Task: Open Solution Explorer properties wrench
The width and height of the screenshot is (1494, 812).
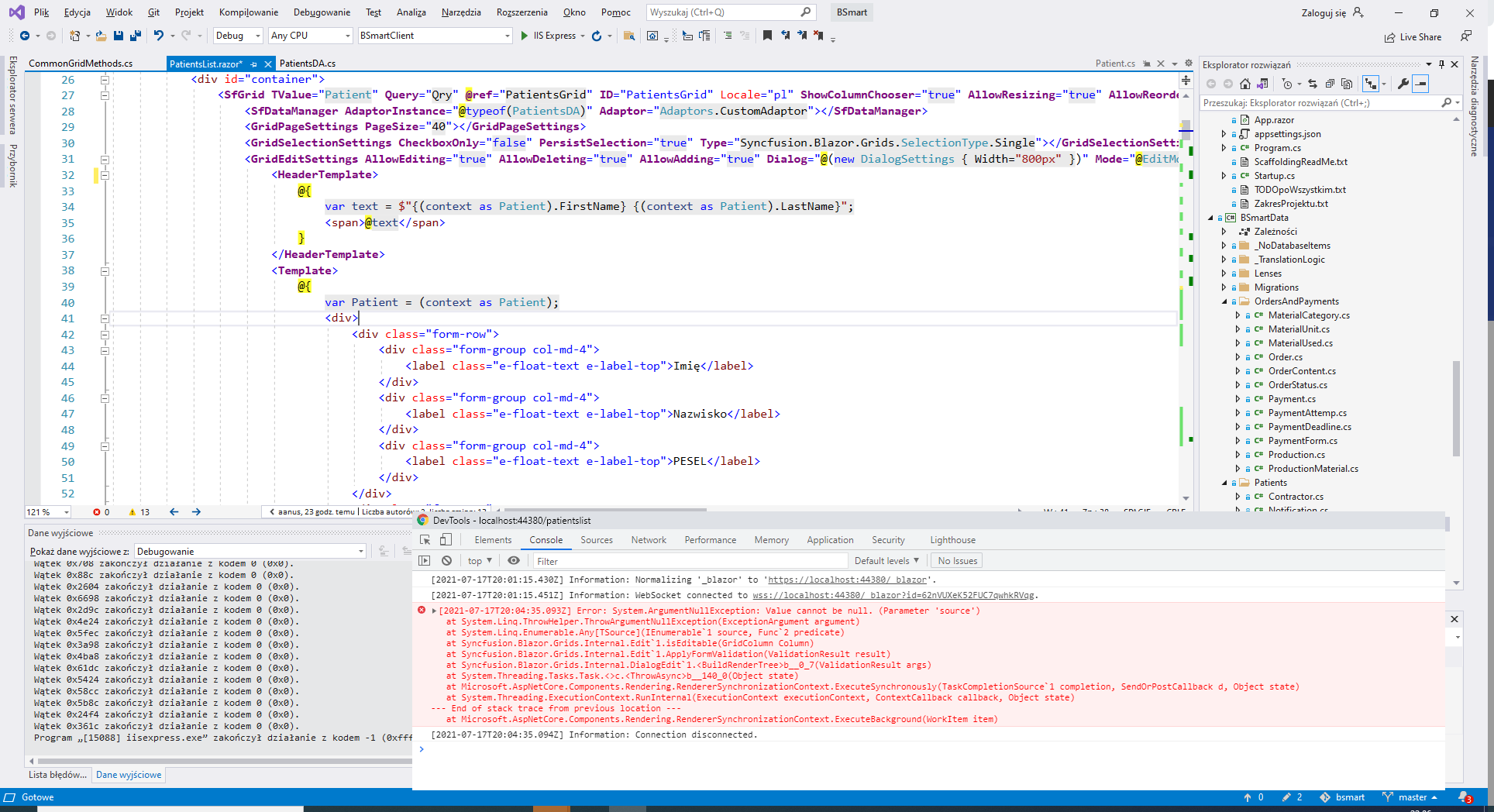Action: (x=1403, y=84)
